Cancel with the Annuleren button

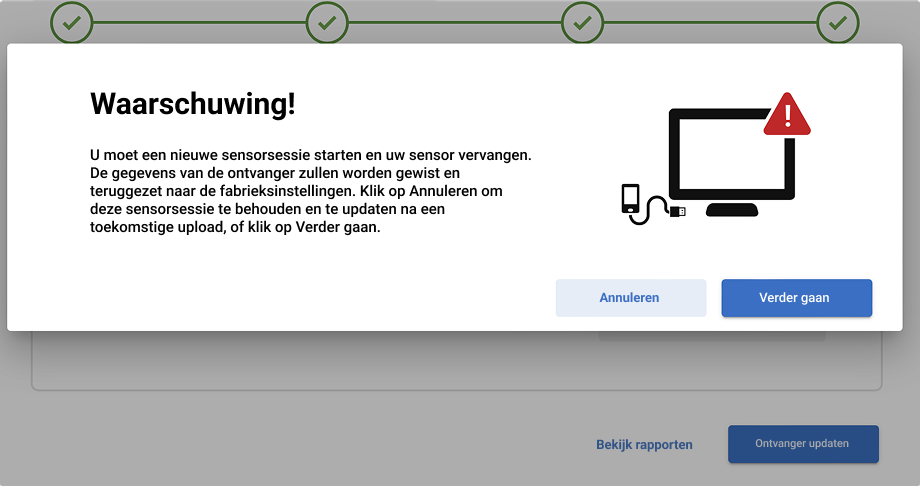(x=631, y=298)
